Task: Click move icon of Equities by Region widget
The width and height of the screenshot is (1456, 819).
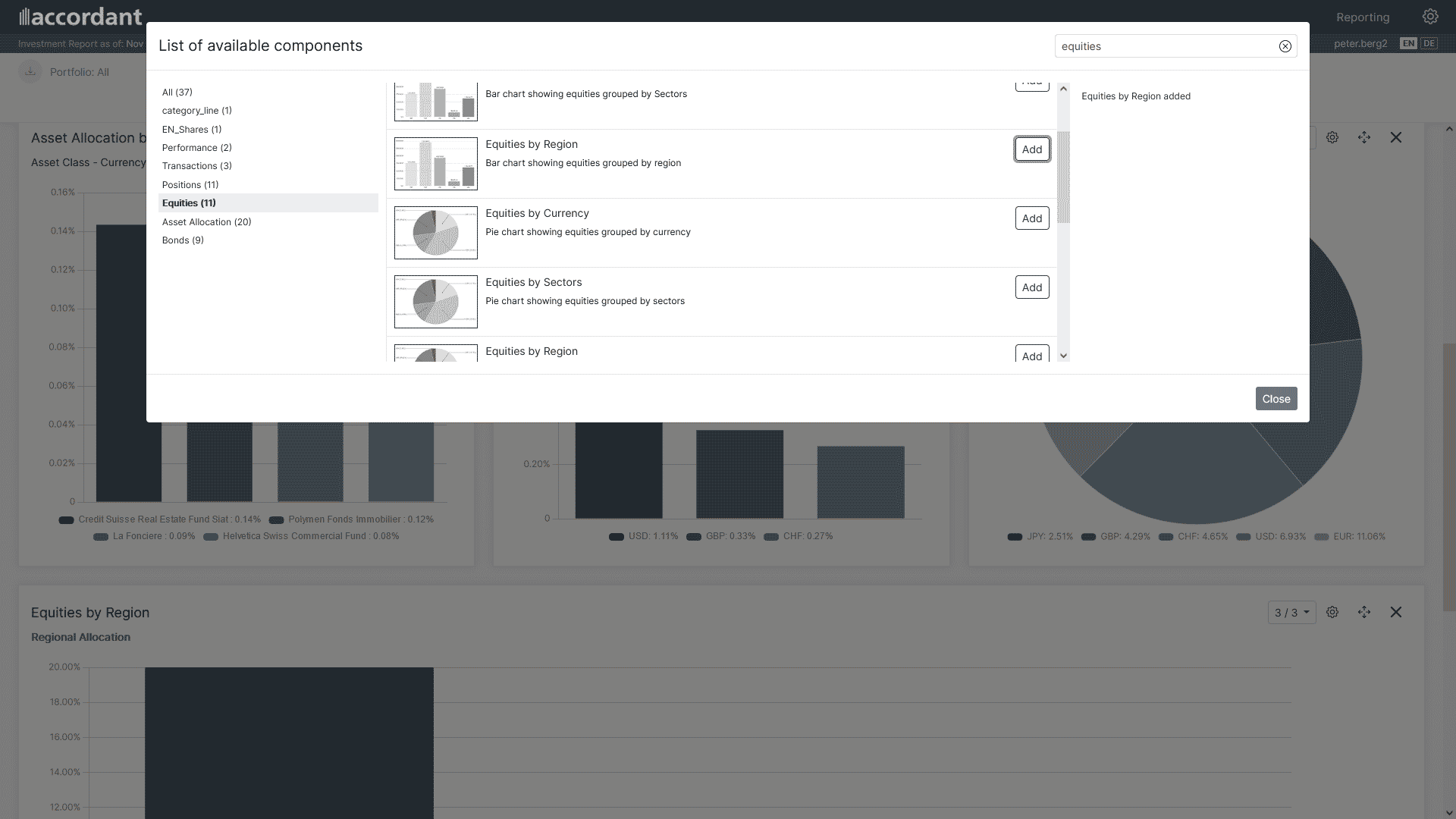Action: pos(1364,612)
